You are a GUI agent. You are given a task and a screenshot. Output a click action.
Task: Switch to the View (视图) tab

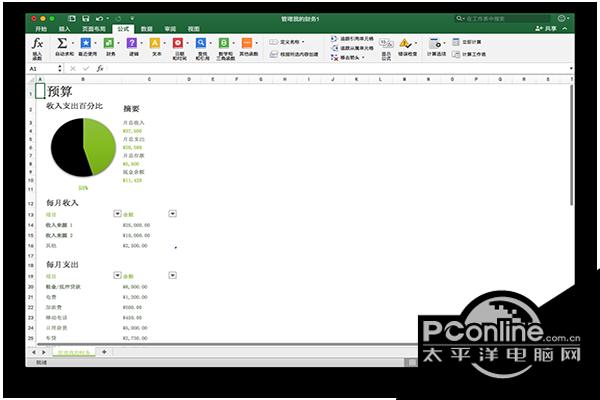(x=193, y=29)
